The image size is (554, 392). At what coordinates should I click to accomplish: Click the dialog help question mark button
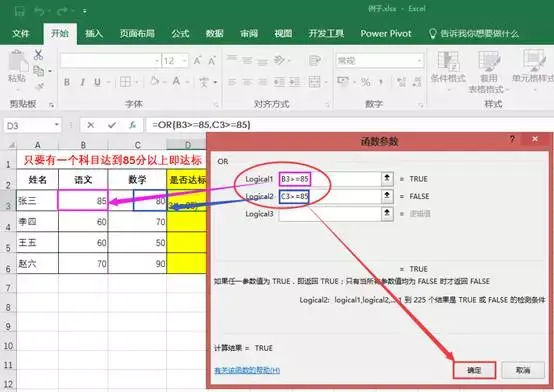(512, 140)
